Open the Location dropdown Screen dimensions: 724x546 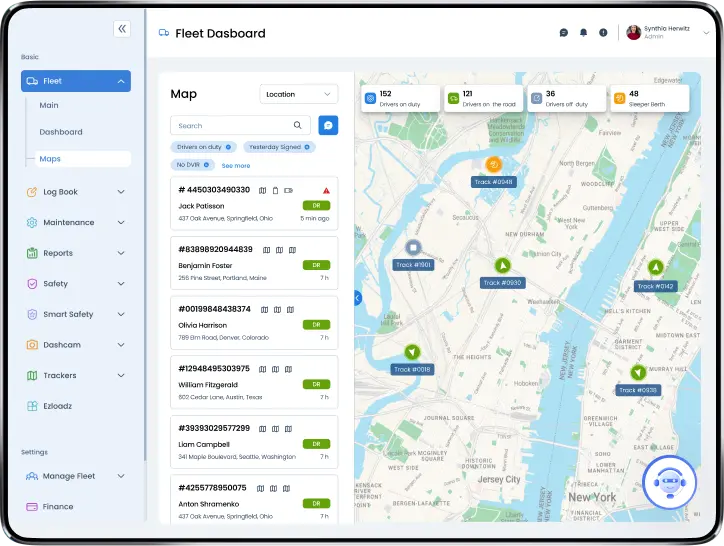coord(299,94)
